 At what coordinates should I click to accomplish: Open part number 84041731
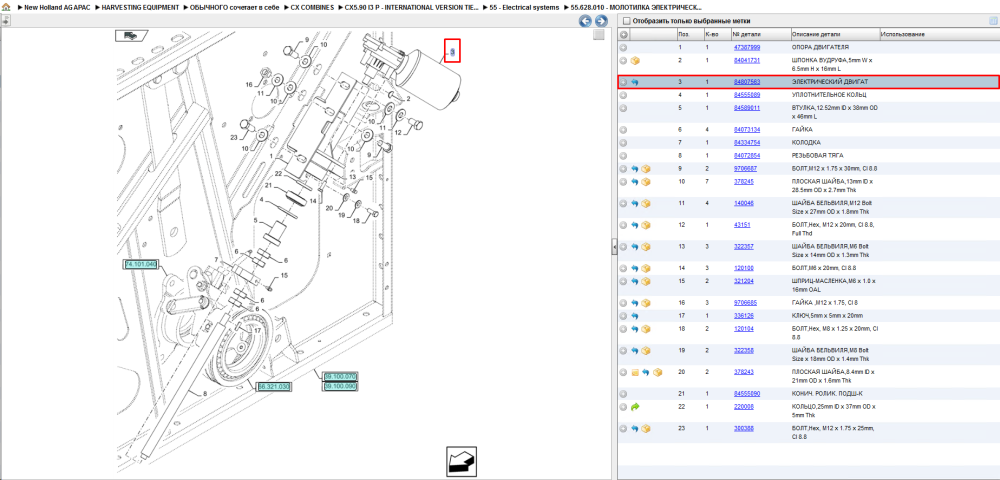click(x=747, y=61)
